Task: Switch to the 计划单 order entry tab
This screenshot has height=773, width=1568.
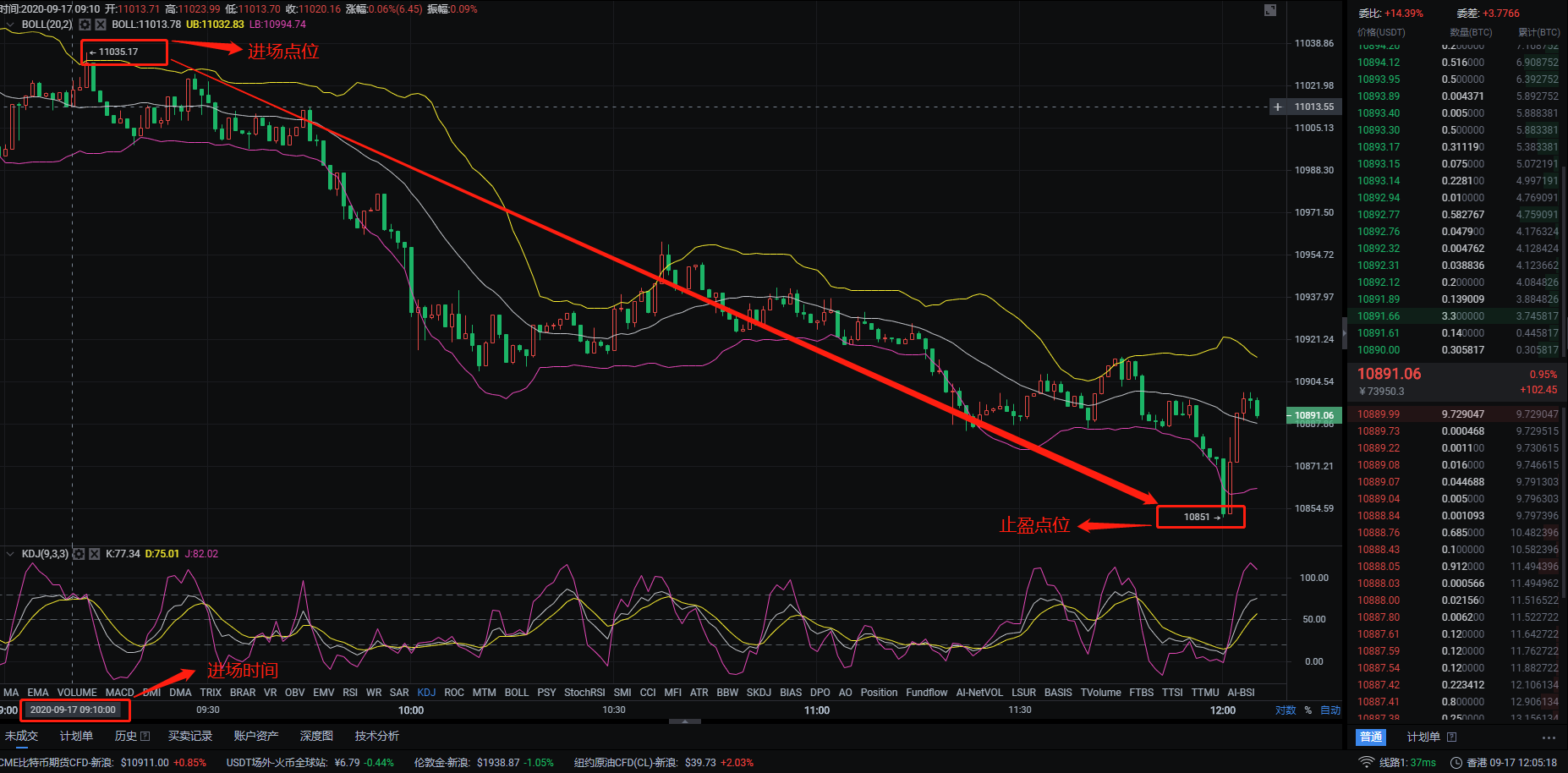Action: click(1424, 737)
